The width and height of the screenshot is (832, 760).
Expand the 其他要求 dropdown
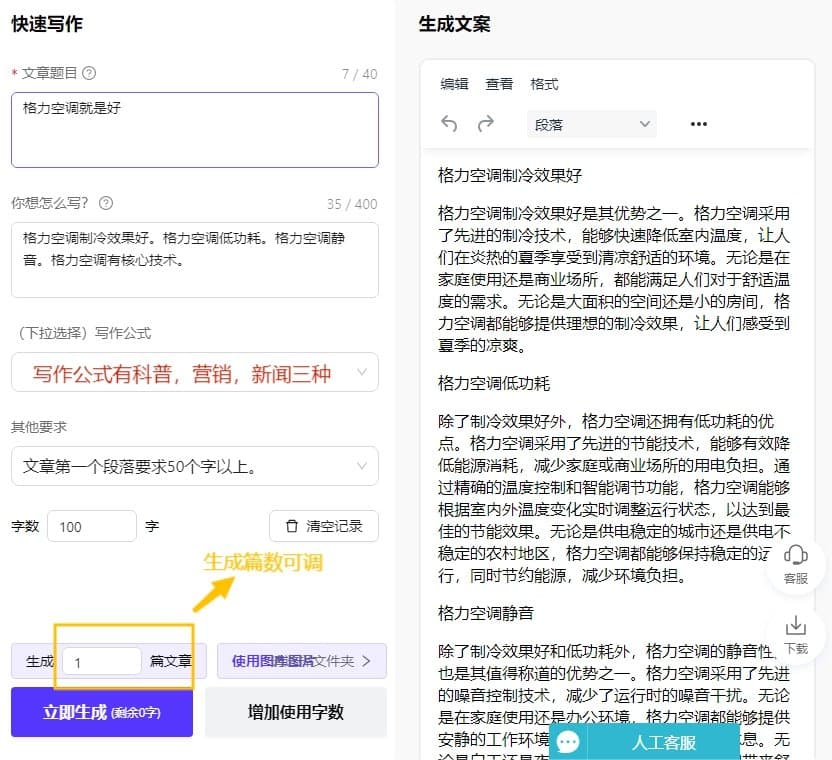pos(195,467)
